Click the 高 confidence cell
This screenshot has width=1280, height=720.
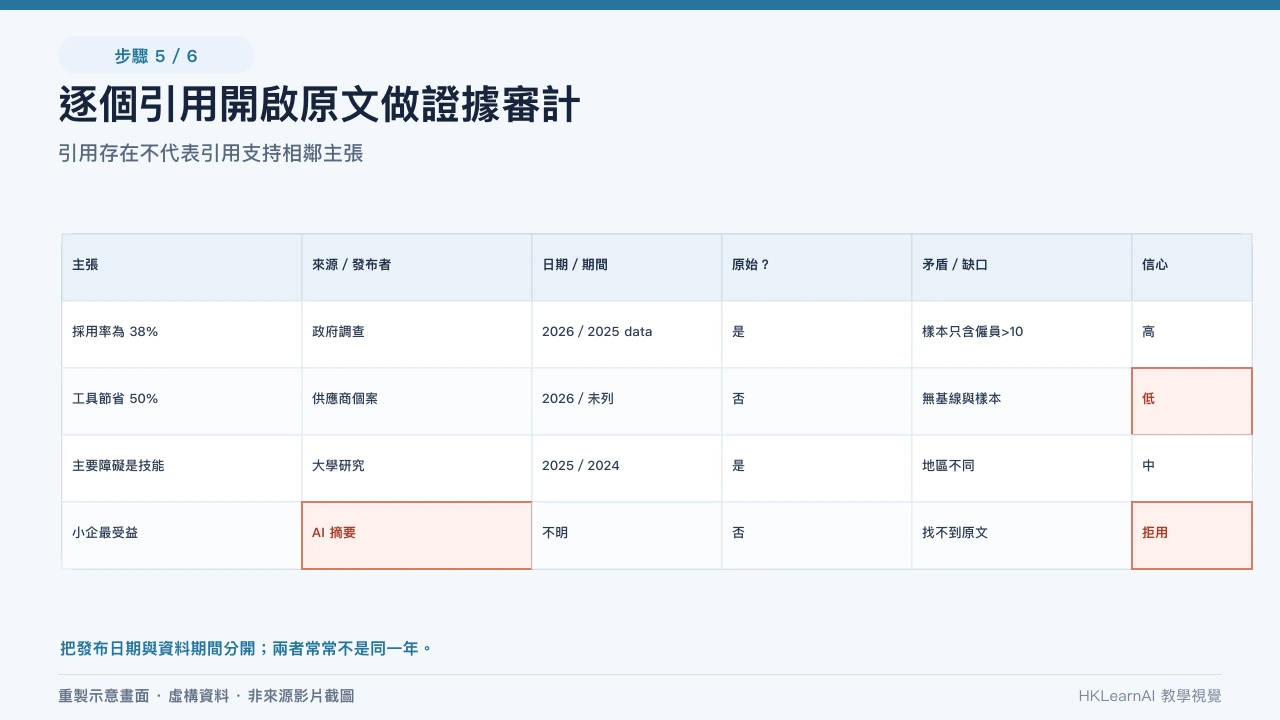[1192, 332]
